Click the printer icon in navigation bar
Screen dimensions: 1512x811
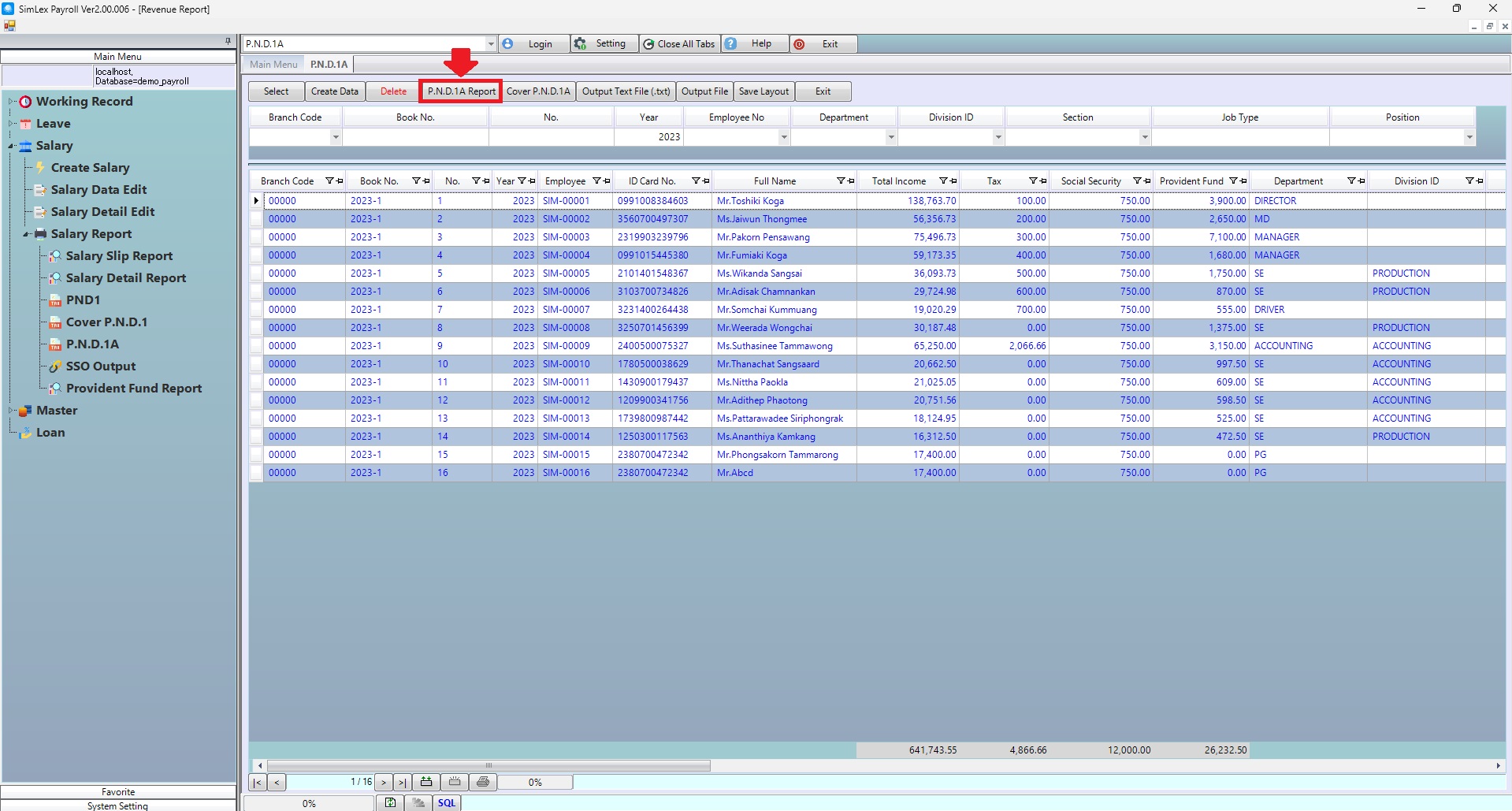click(483, 782)
